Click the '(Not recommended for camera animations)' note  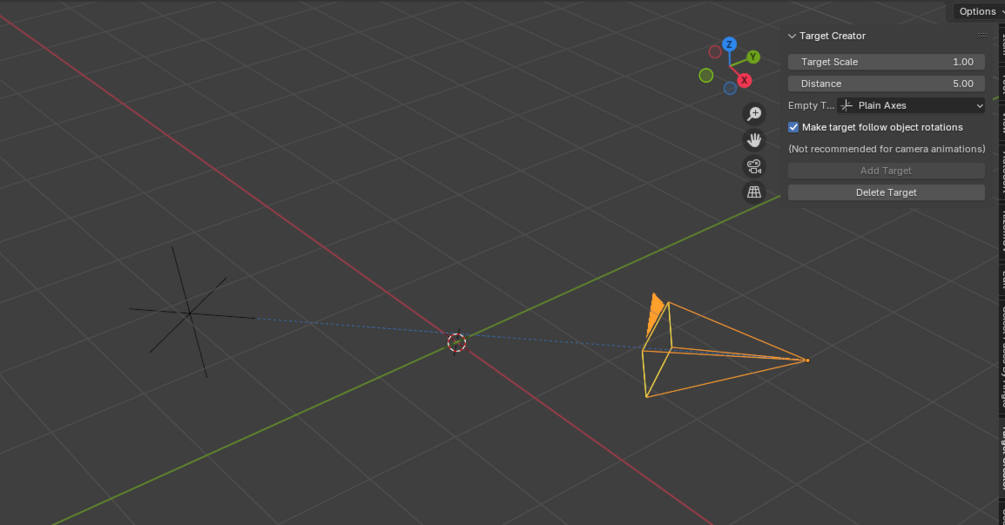(x=886, y=149)
